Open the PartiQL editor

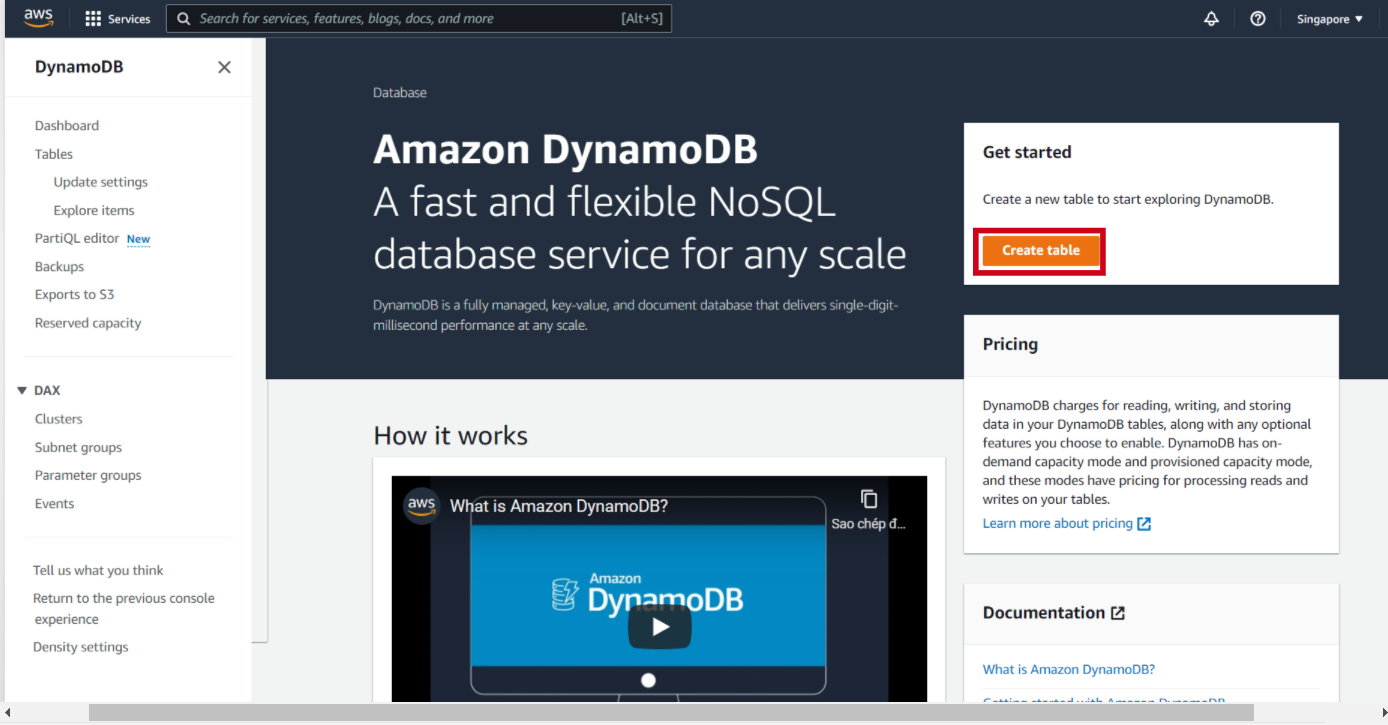(x=77, y=238)
